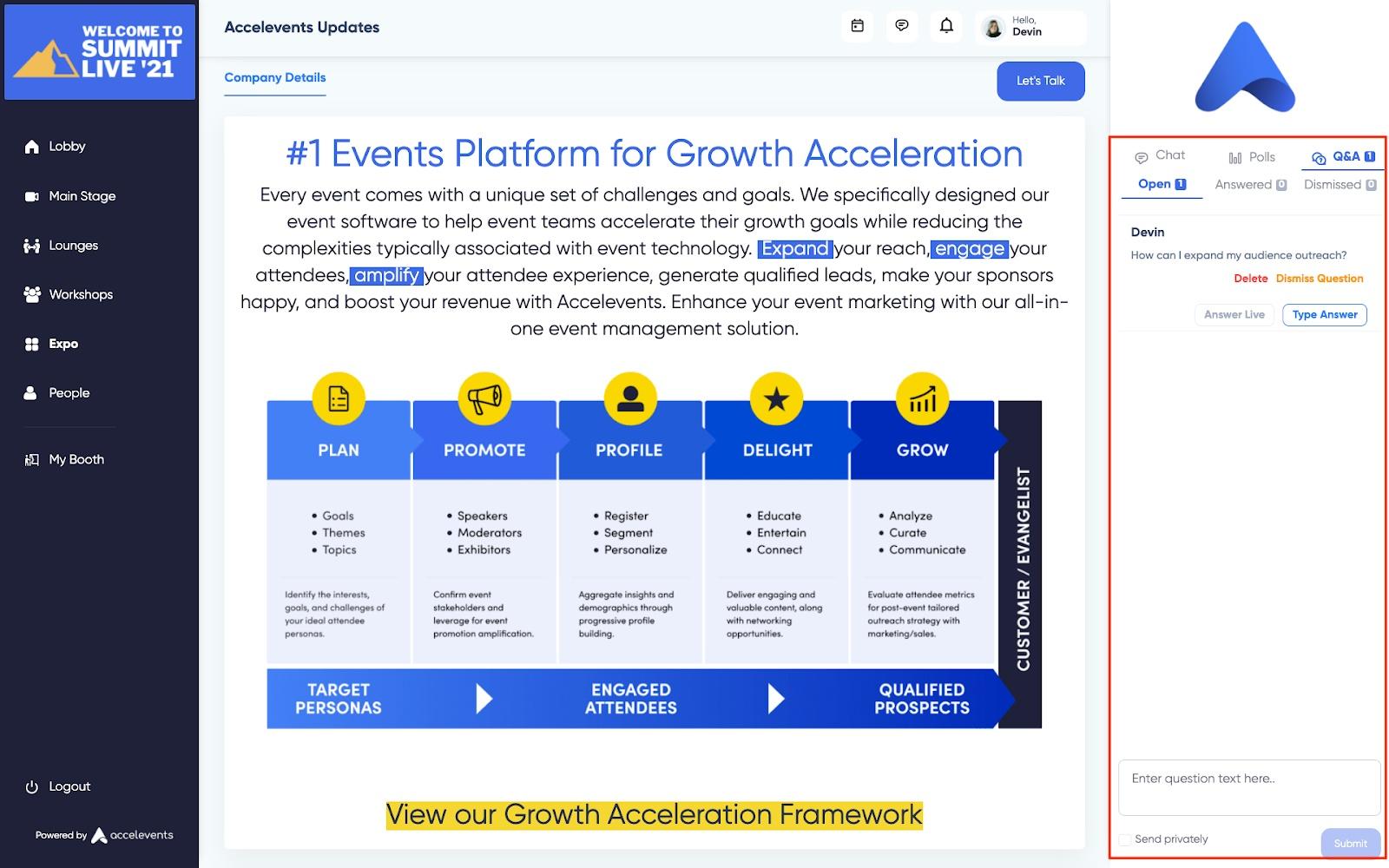Select Expo in sidebar
This screenshot has height=868, width=1389.
point(63,344)
